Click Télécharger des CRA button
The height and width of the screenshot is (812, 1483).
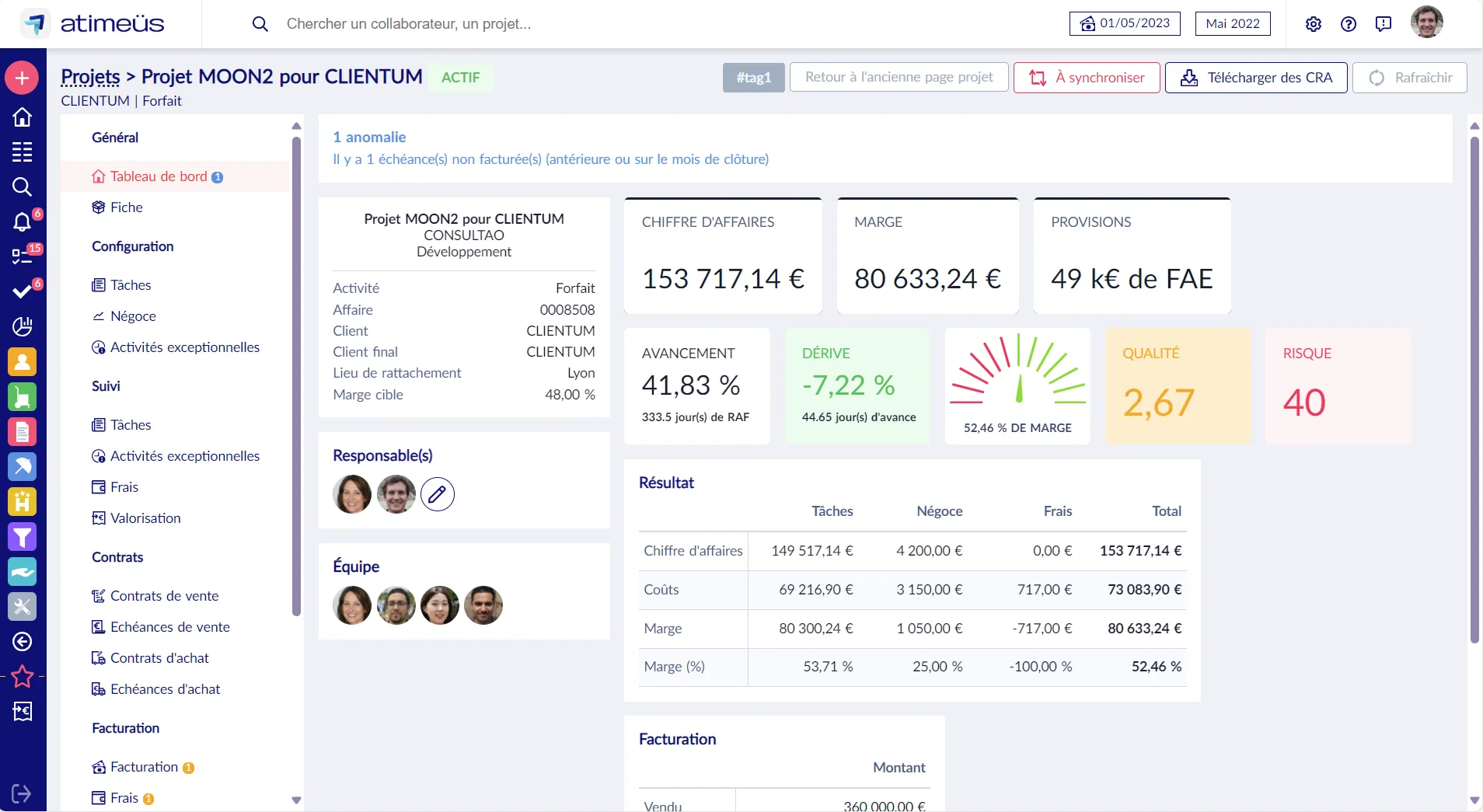click(1256, 78)
